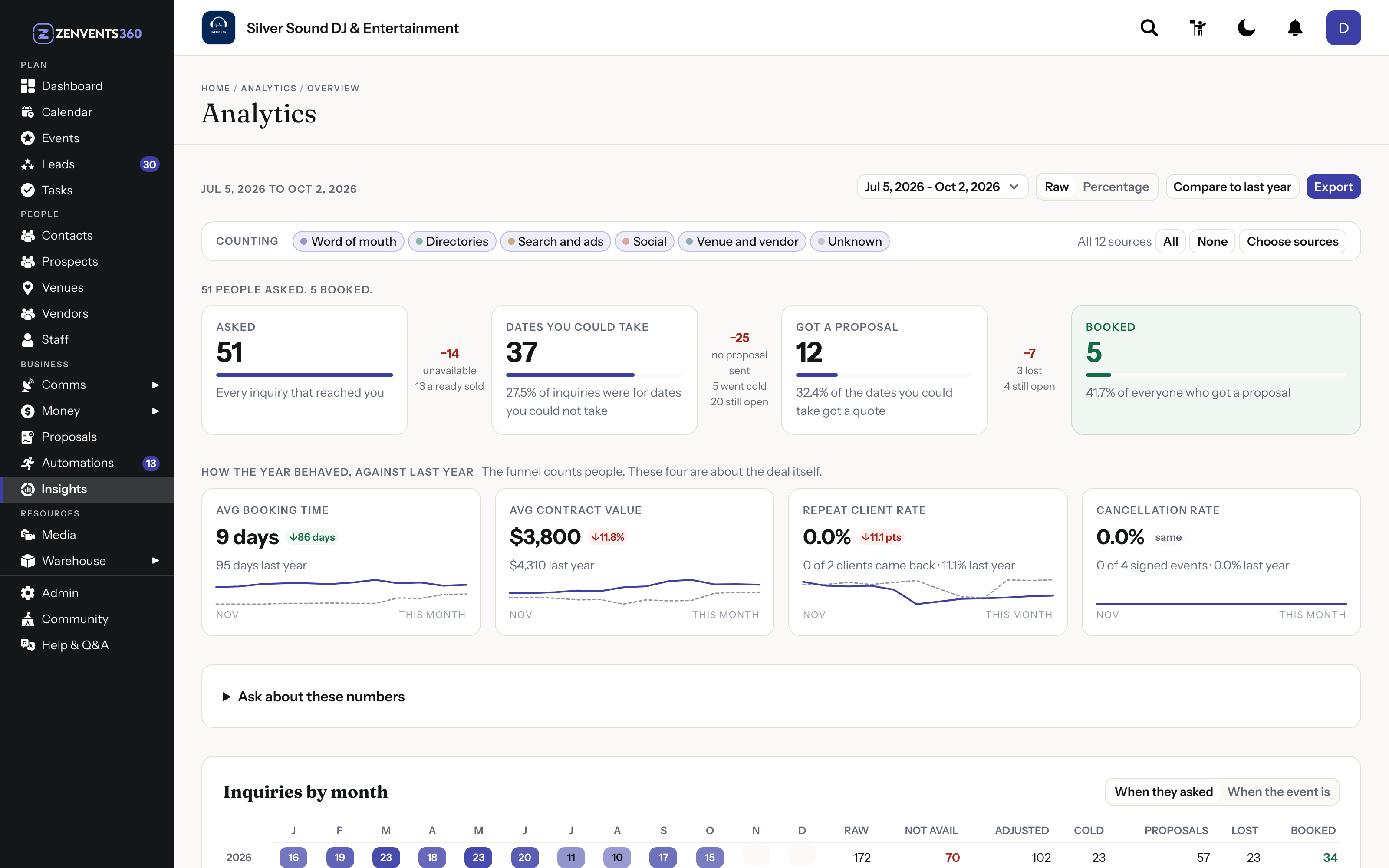Toggle Social source chip
Image resolution: width=1389 pixels, height=868 pixels.
point(644,242)
